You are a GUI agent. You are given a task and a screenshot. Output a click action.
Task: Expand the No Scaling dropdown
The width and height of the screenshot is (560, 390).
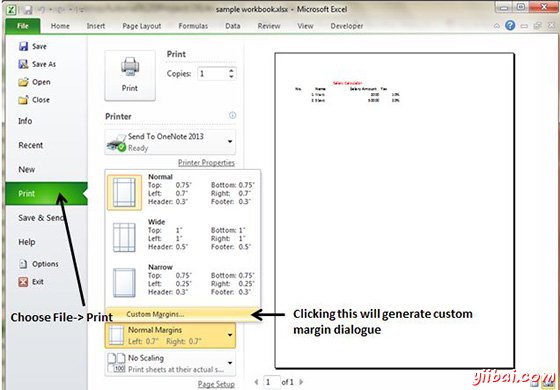click(x=170, y=363)
